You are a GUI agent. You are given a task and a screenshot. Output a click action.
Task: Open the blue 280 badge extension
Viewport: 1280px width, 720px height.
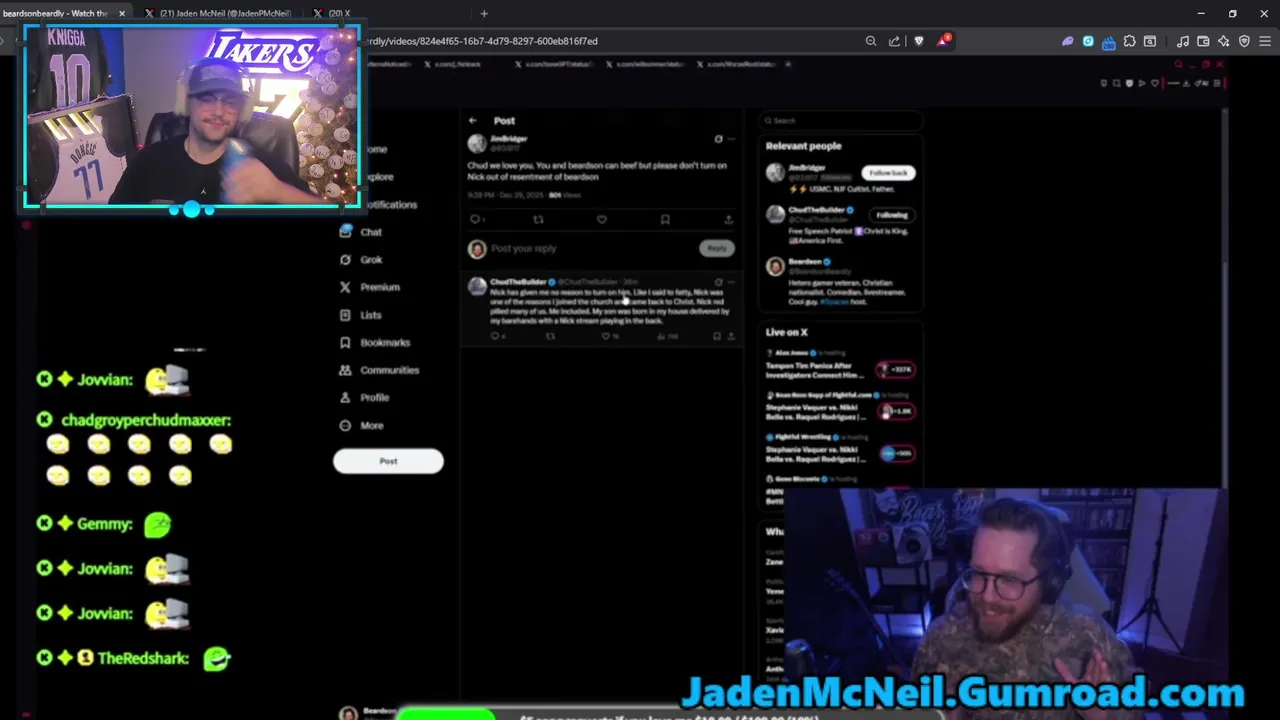point(1109,42)
